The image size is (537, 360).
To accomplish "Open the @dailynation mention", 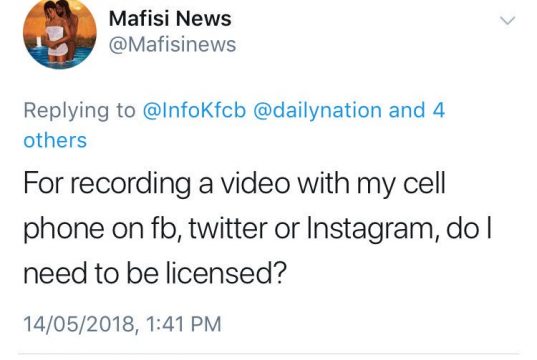I will 317,111.
